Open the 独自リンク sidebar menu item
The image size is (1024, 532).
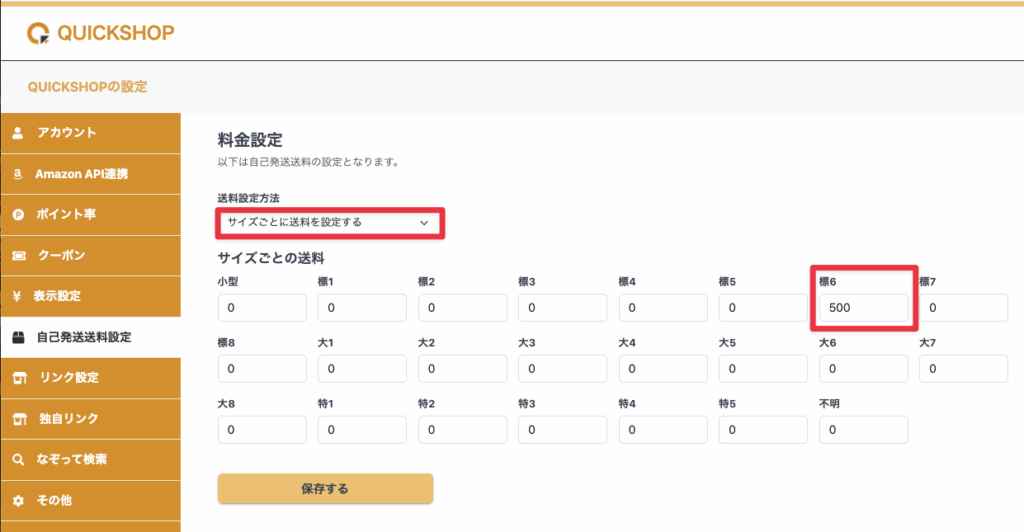click(x=69, y=419)
